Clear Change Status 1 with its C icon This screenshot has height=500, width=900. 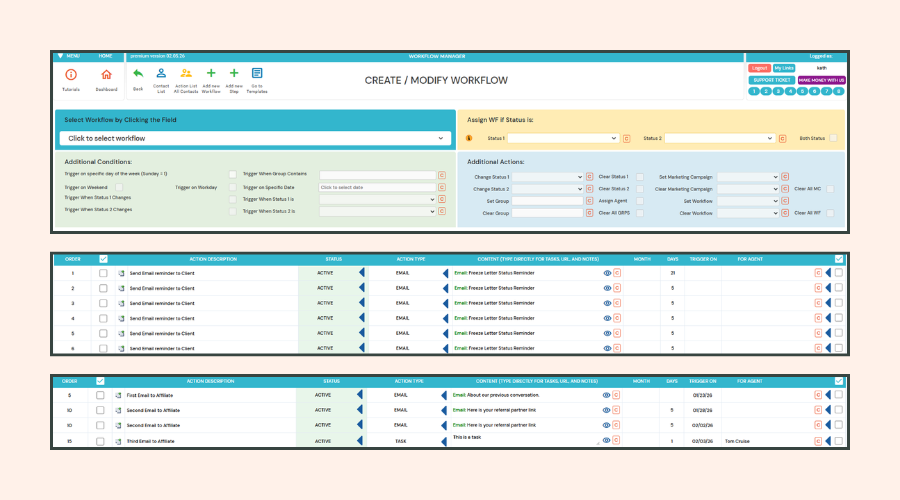click(589, 177)
